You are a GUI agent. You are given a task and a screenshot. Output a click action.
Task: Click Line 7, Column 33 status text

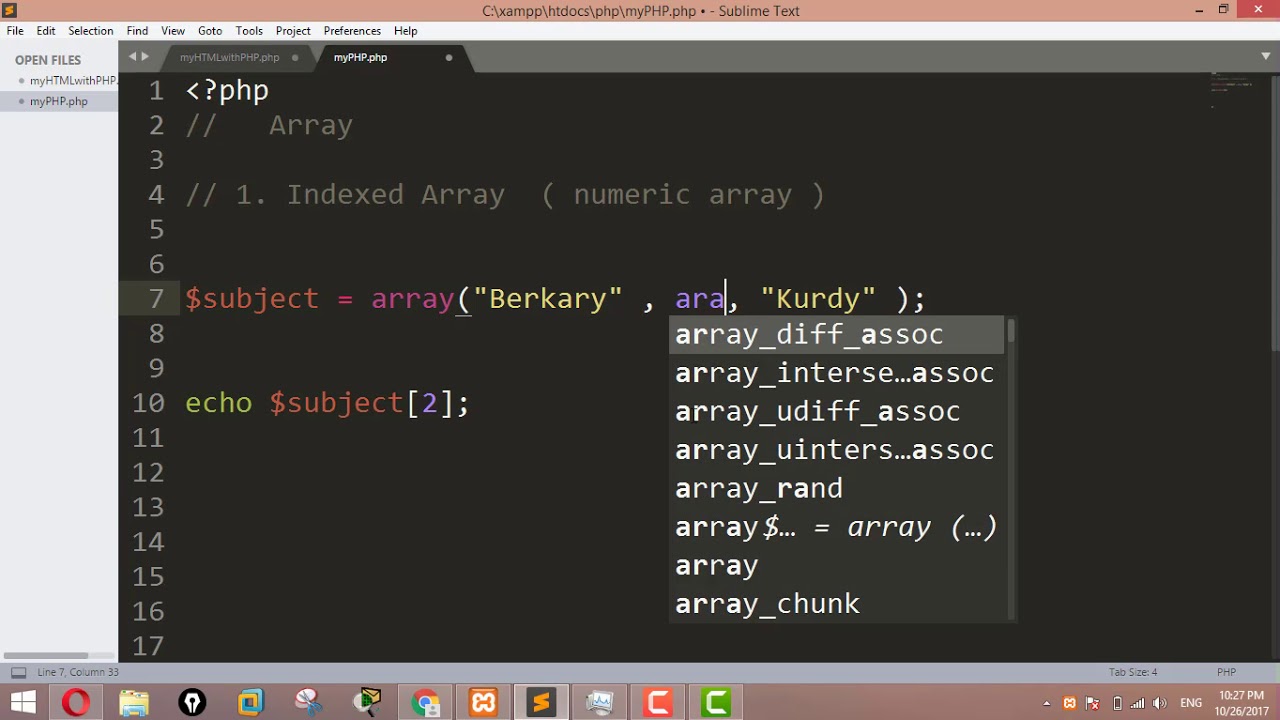77,672
